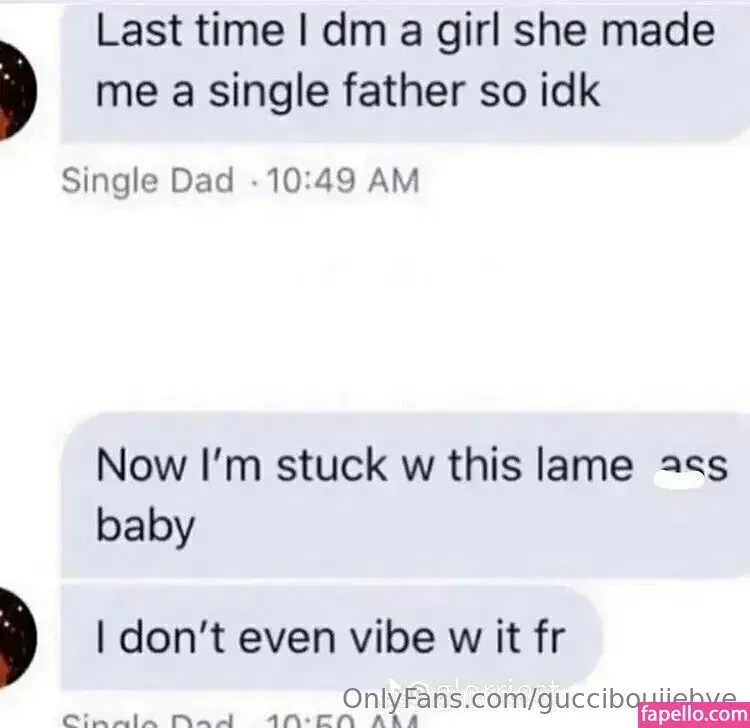Click the word 'girl' in the top bubble
Image resolution: width=750 pixels, height=728 pixels.
click(x=467, y=33)
